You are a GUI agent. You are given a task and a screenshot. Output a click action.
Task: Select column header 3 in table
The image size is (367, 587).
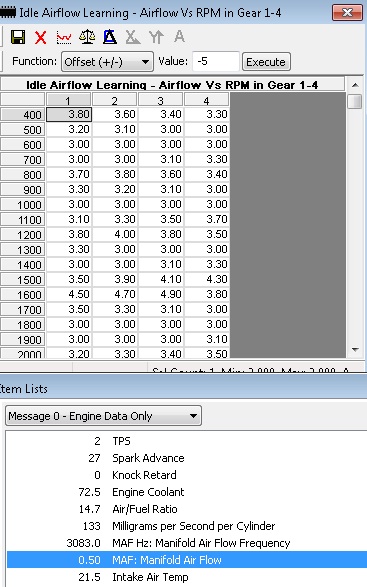160,100
